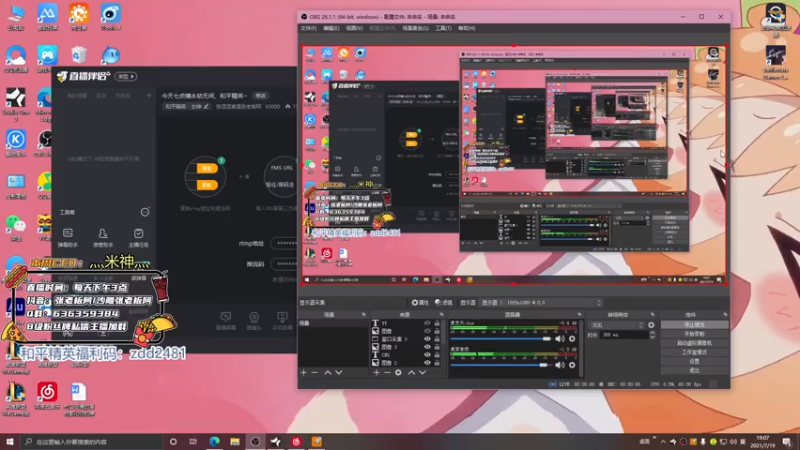Open 编辑(E) menu in OBS

[x=331, y=28]
